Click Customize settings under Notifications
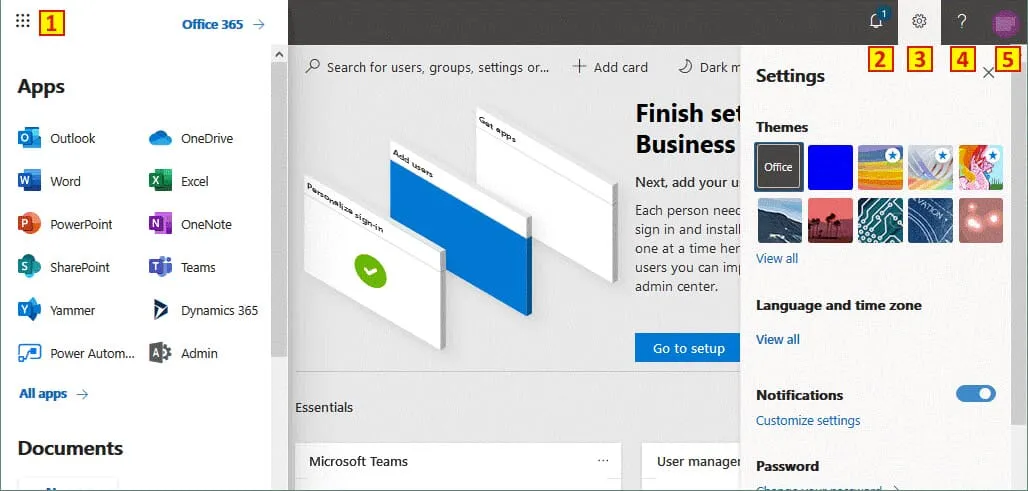The height and width of the screenshot is (491, 1028). click(x=808, y=421)
